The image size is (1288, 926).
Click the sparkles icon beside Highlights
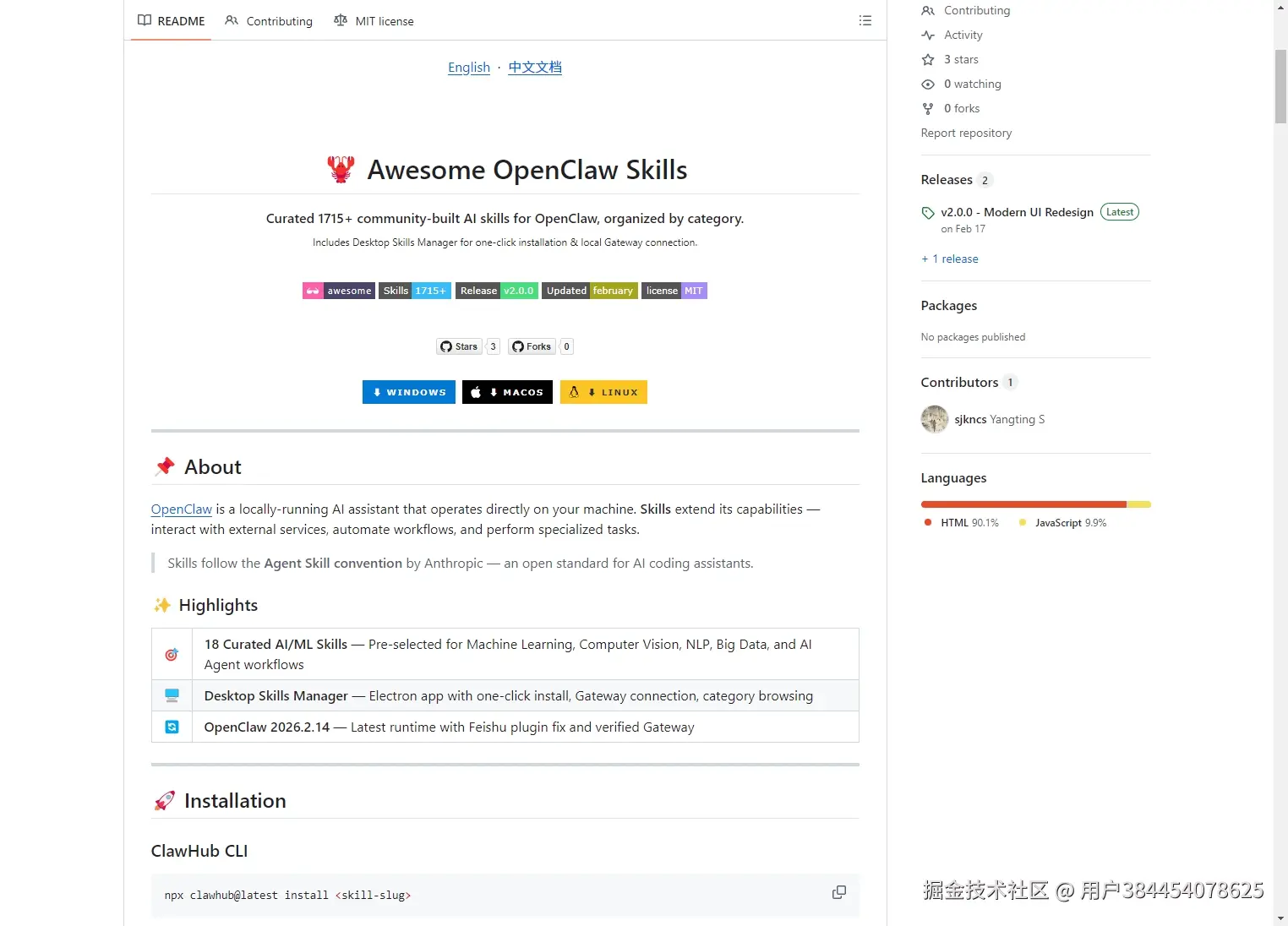click(162, 605)
